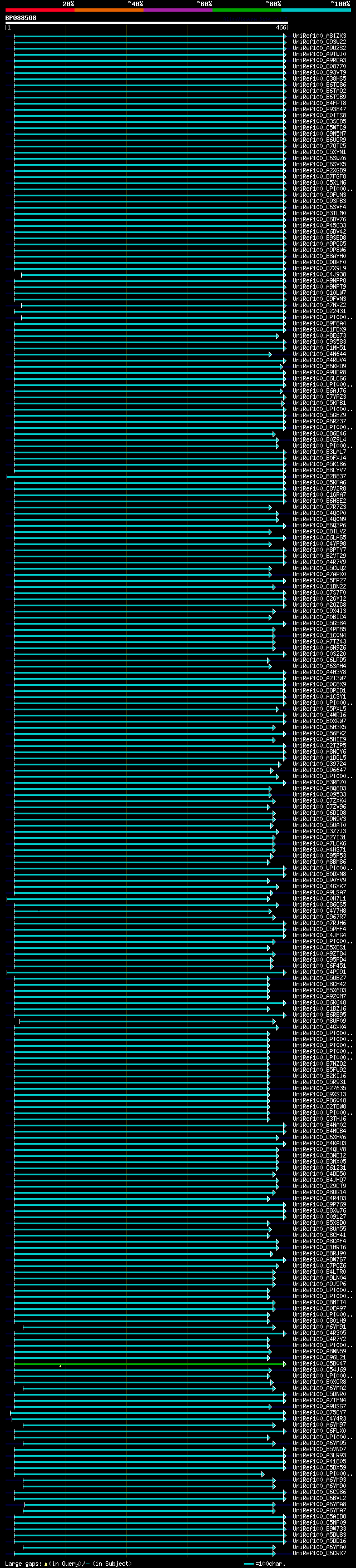Screen dimensions: 356x1568
Task: Click the green alignment bar for UniRef100_Q5B047
Action: pyautogui.click(x=150, y=1364)
